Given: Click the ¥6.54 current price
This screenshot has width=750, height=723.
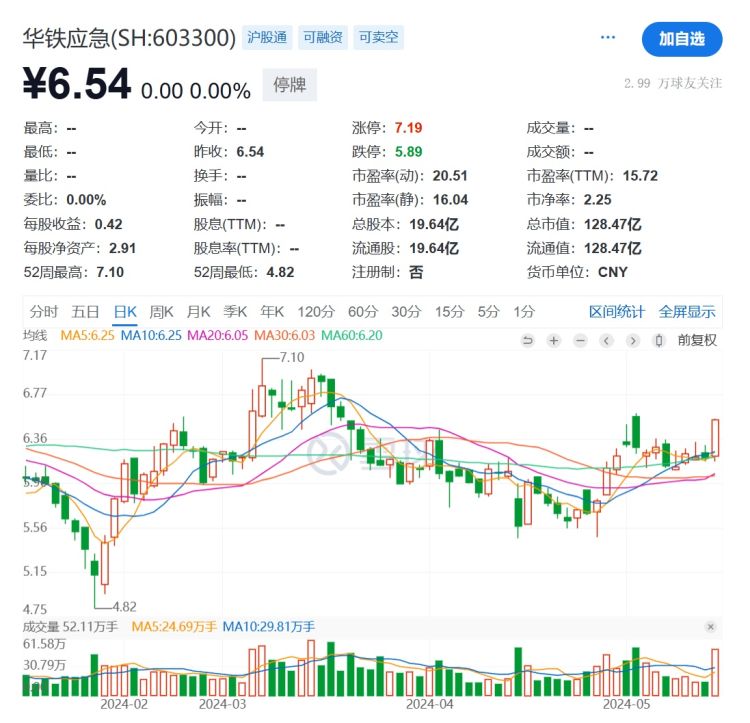Looking at the screenshot, I should [x=77, y=84].
